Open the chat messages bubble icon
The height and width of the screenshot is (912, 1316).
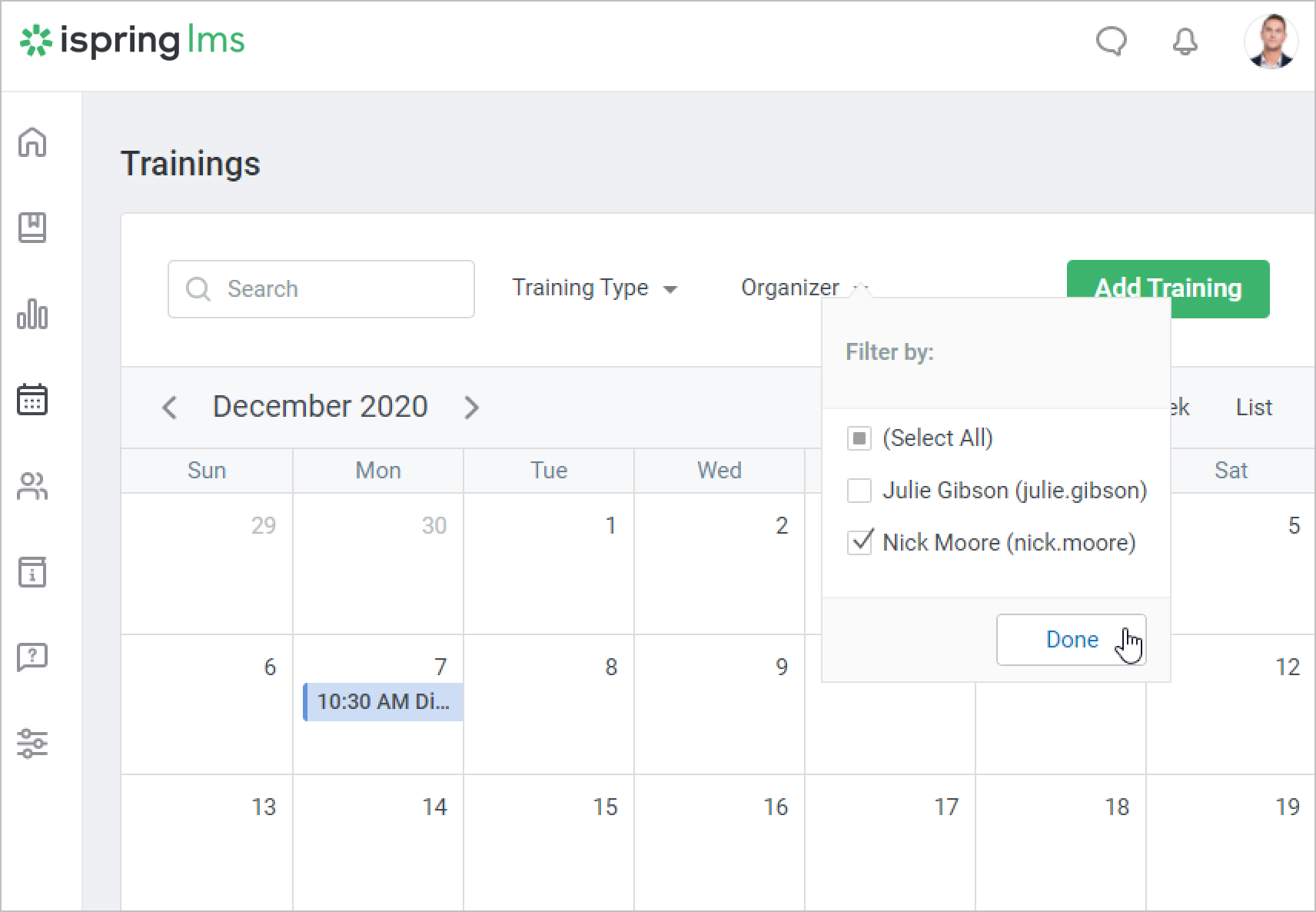click(1111, 42)
